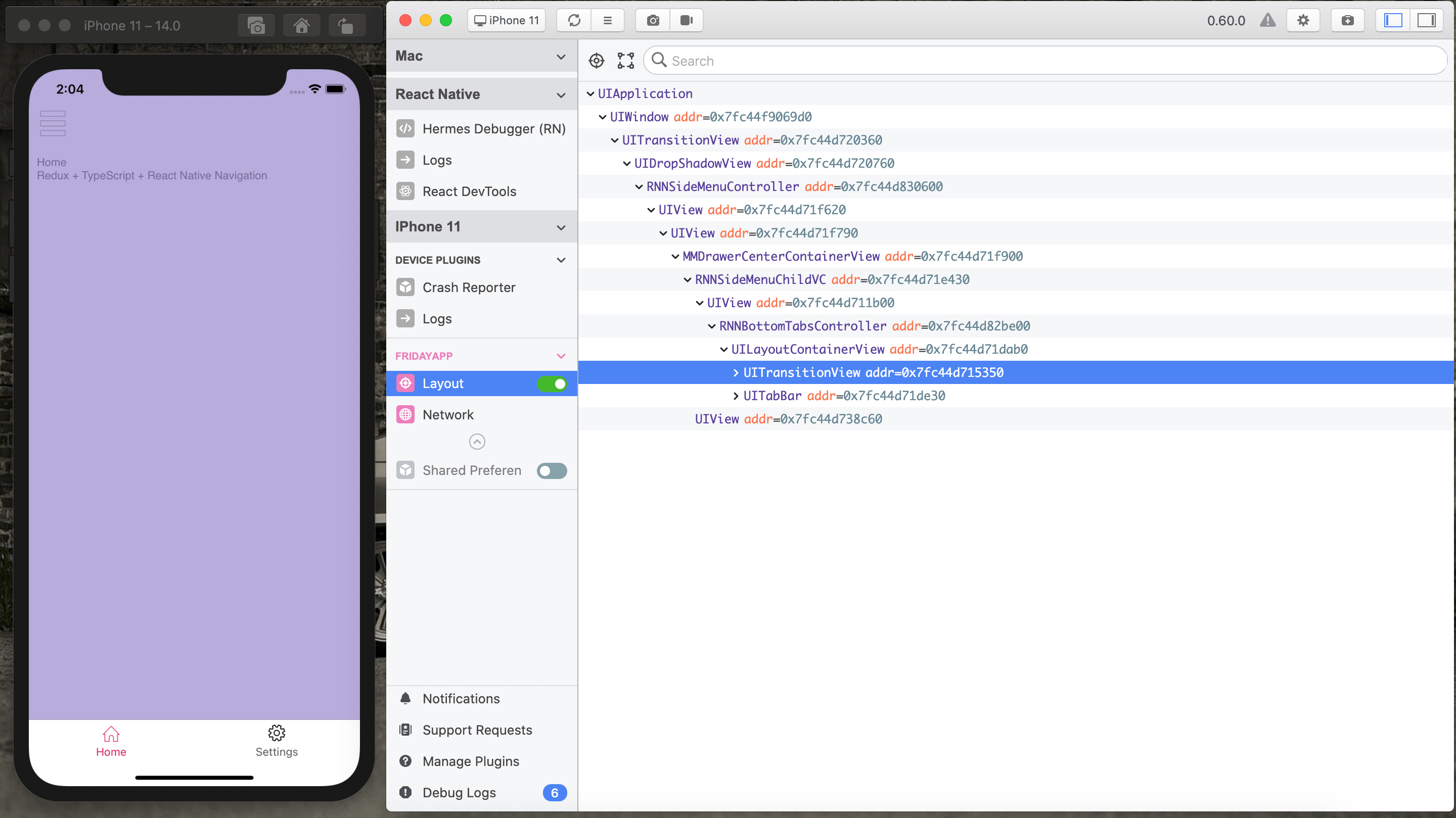Click the Manage Plugins button

point(471,761)
